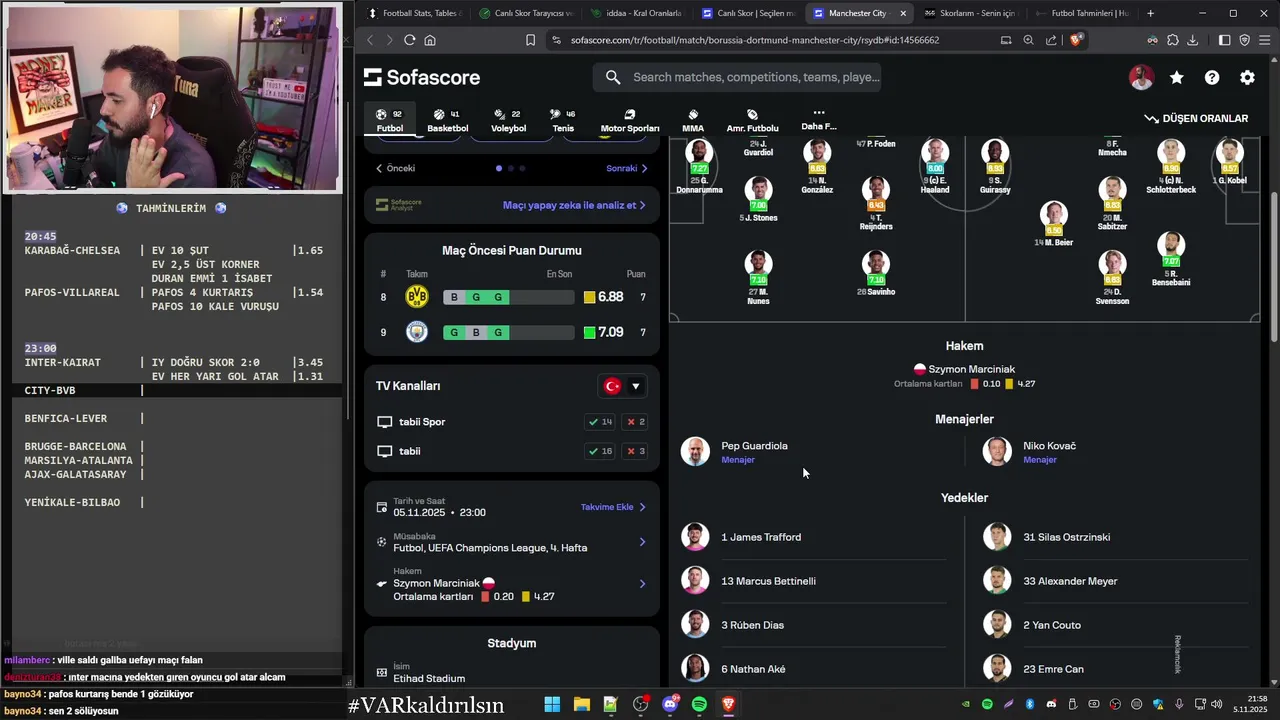
Task: Switch to iddaa - Kral Oranlarla tab
Action: 635,13
